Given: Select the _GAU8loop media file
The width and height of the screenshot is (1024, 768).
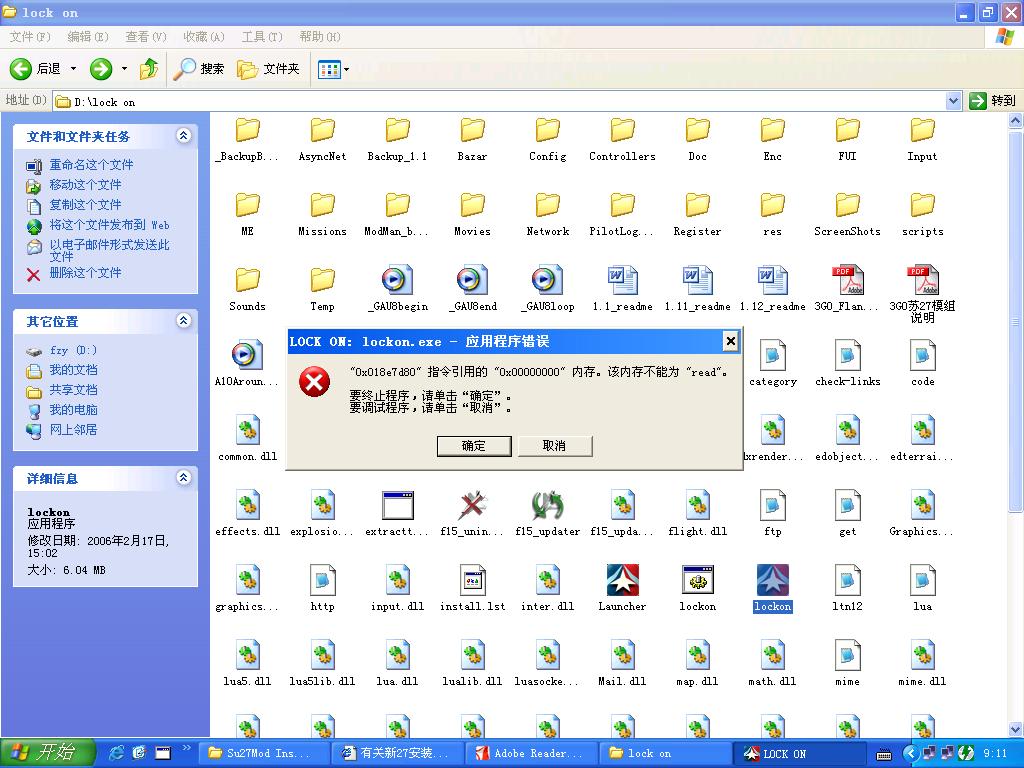Looking at the screenshot, I should 547,280.
